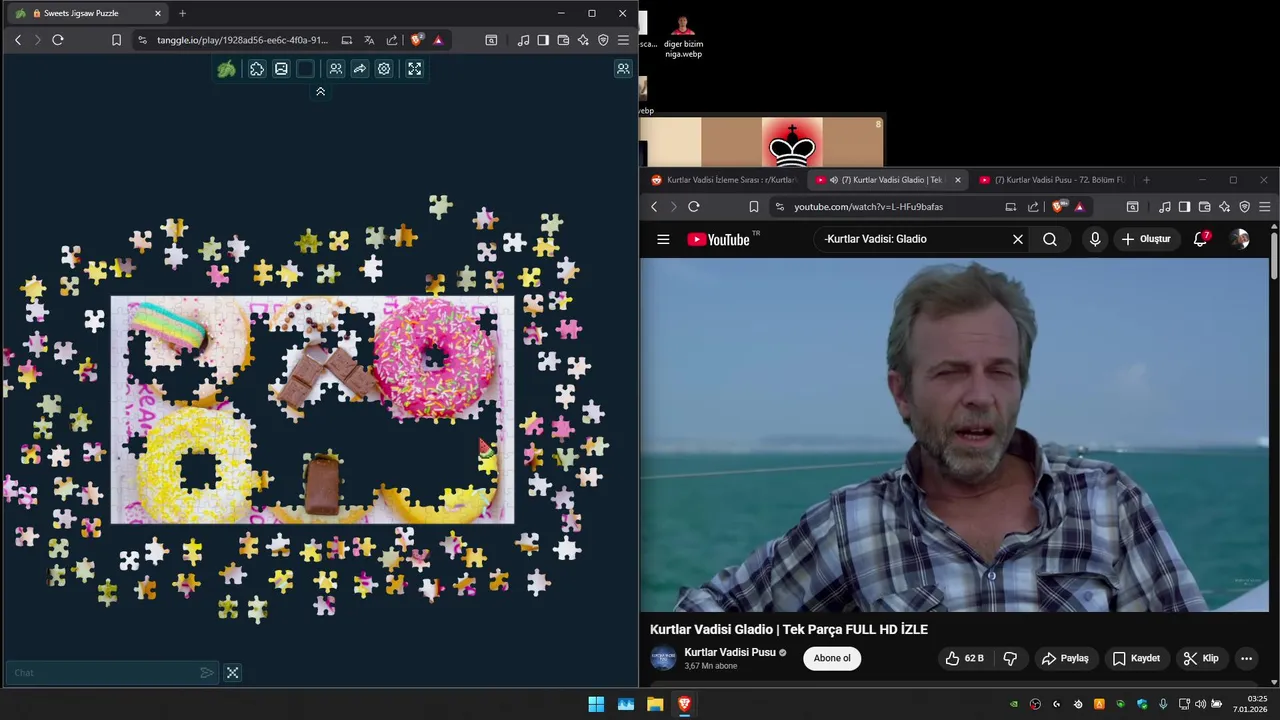Open the music playlist icon in Tanggle window
Viewport: 1280px width, 720px height.
(x=524, y=40)
